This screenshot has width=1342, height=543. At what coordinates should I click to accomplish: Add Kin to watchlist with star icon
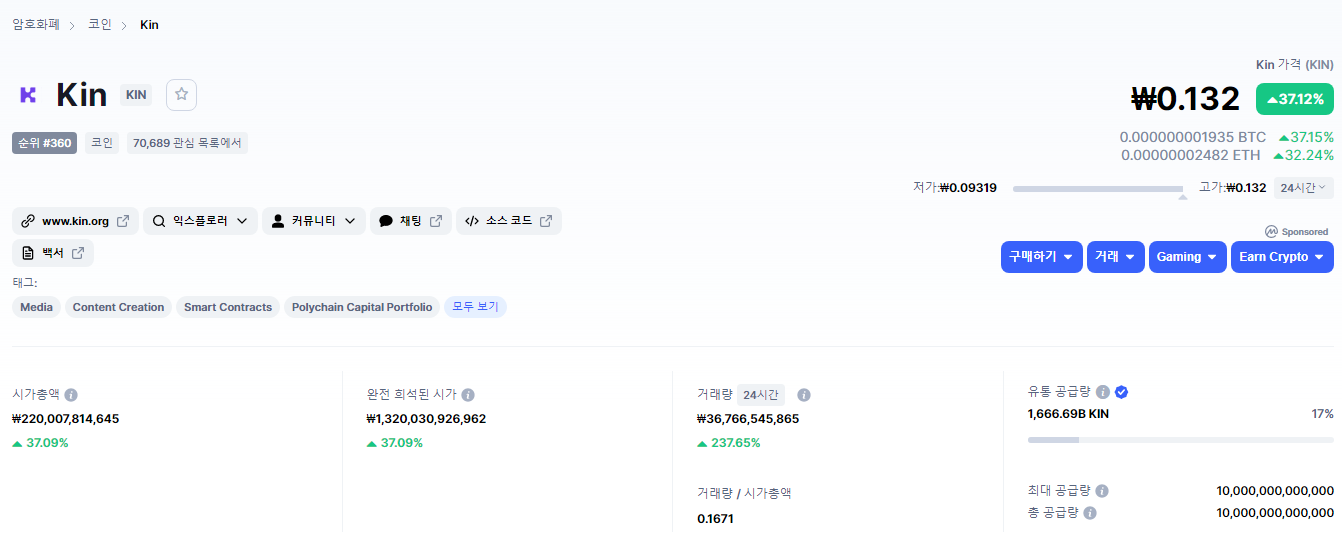pos(181,94)
